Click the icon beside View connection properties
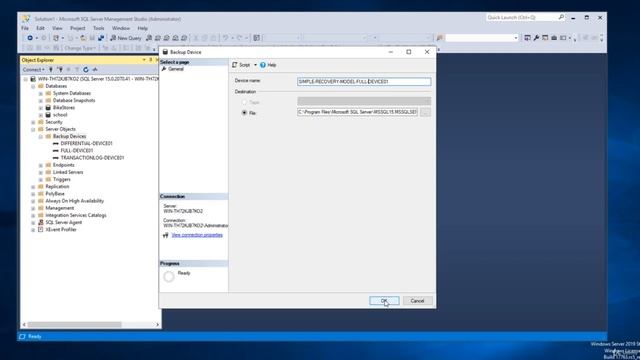This screenshot has height=360, width=640. tap(165, 235)
